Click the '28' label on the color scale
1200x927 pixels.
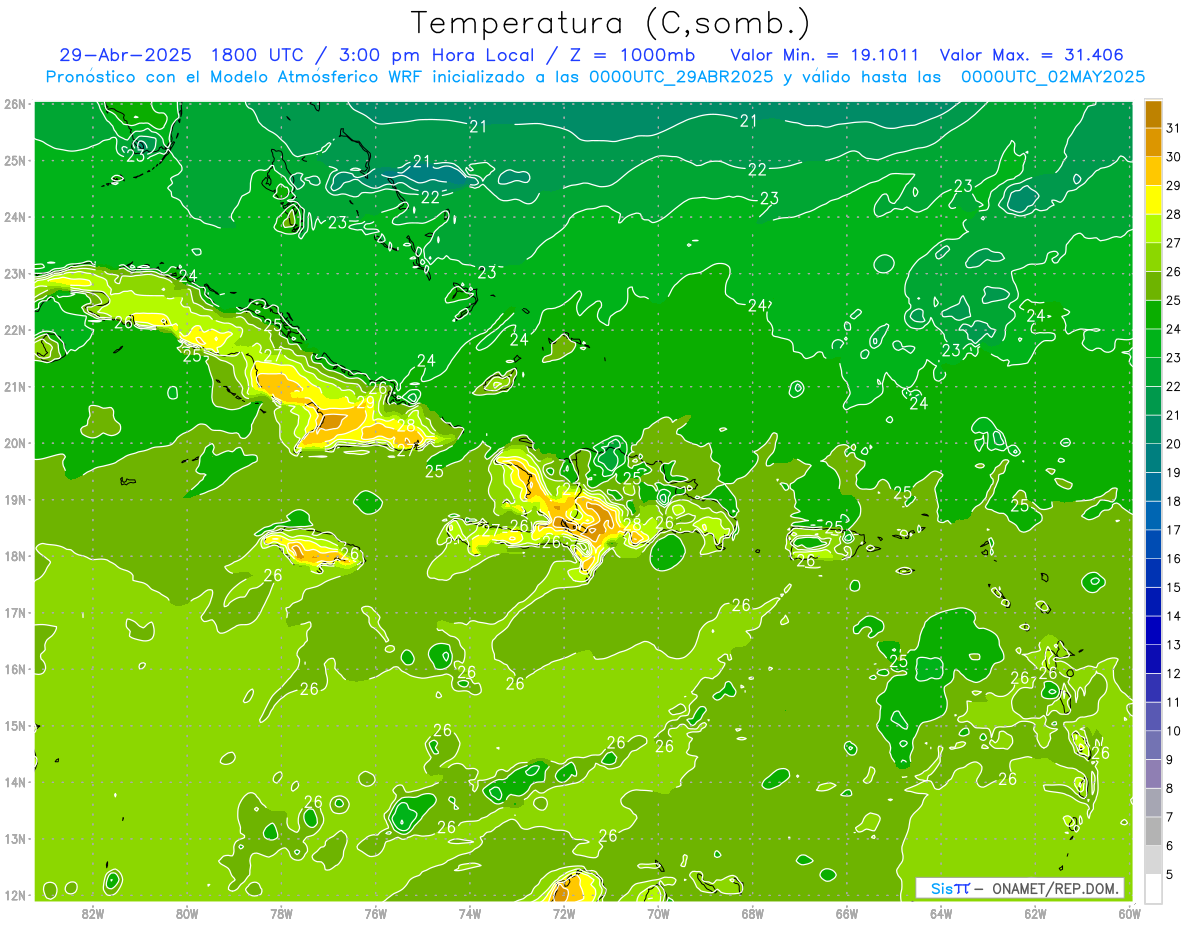(1173, 214)
